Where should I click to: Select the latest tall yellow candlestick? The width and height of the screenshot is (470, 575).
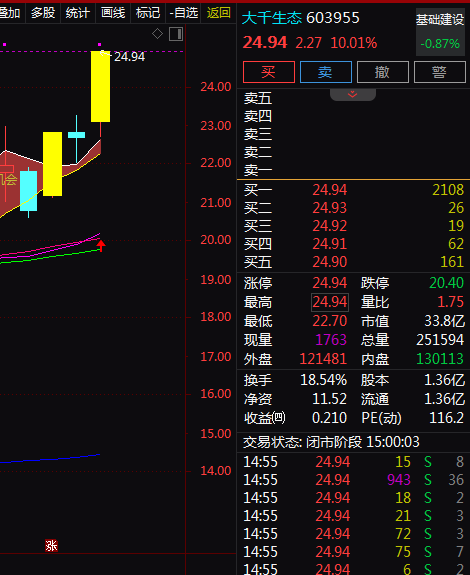click(x=100, y=87)
